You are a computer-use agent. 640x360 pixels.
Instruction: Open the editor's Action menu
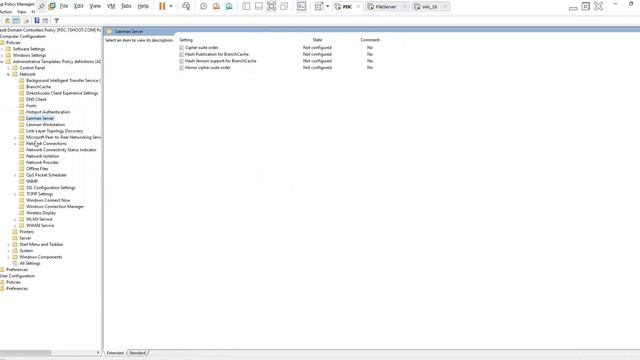pos(5,12)
